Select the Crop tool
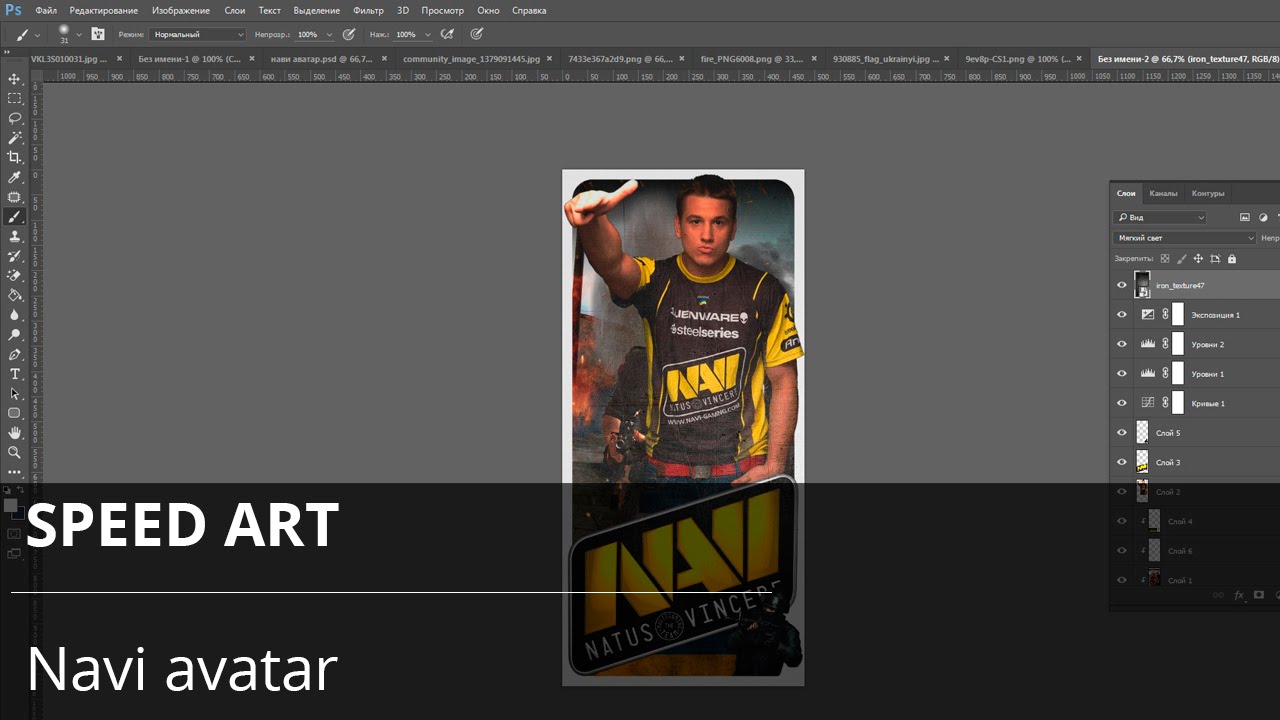This screenshot has height=720, width=1280. [x=14, y=158]
